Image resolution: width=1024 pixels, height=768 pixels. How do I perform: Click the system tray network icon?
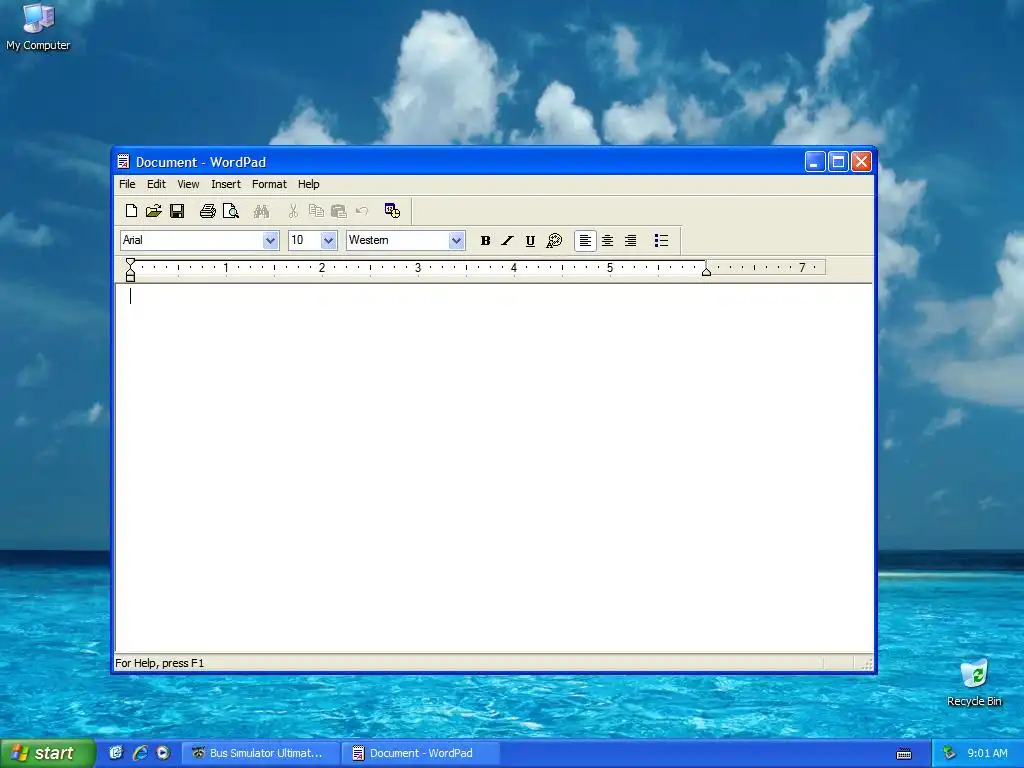(x=950, y=753)
